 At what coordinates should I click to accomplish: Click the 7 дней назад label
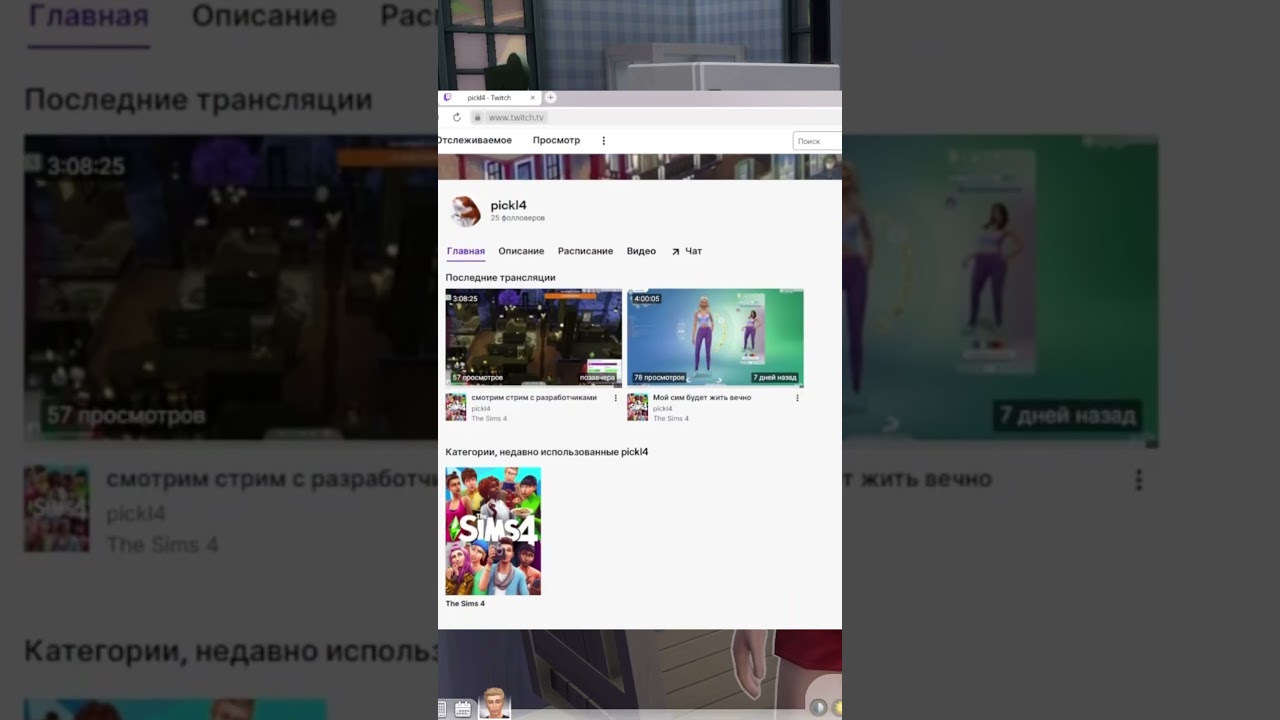tap(775, 378)
